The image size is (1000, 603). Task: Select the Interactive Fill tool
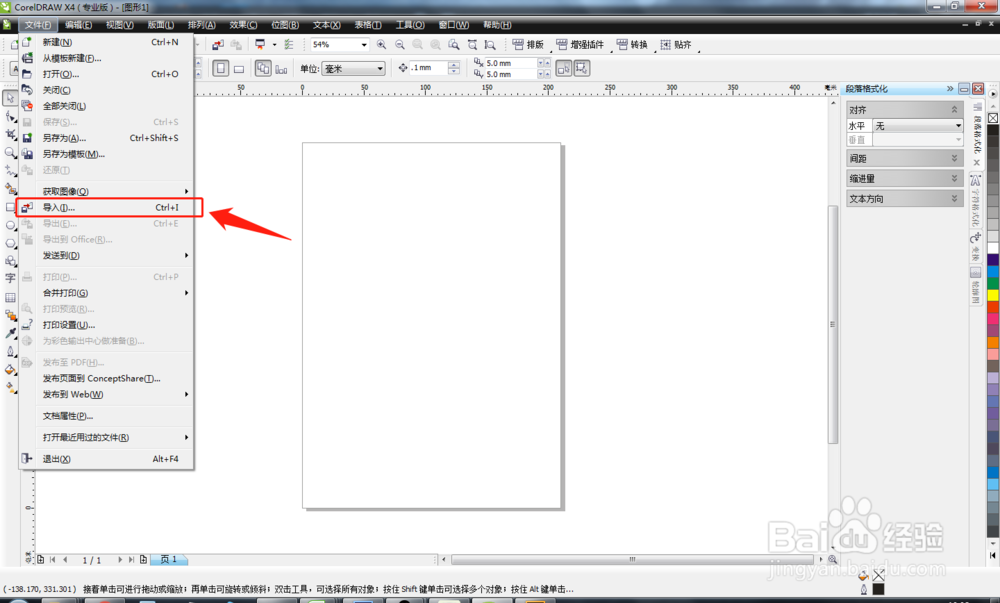10,388
